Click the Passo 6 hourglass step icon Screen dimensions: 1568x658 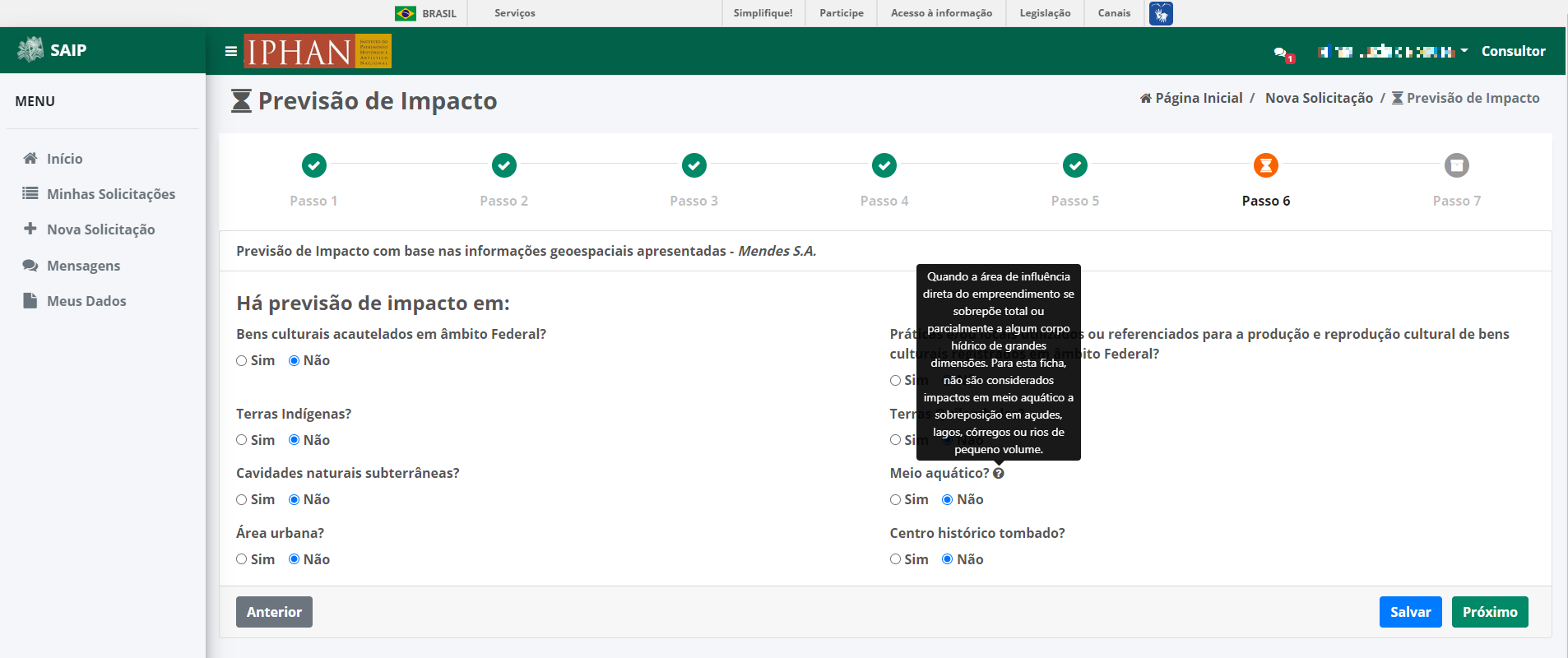point(1266,165)
